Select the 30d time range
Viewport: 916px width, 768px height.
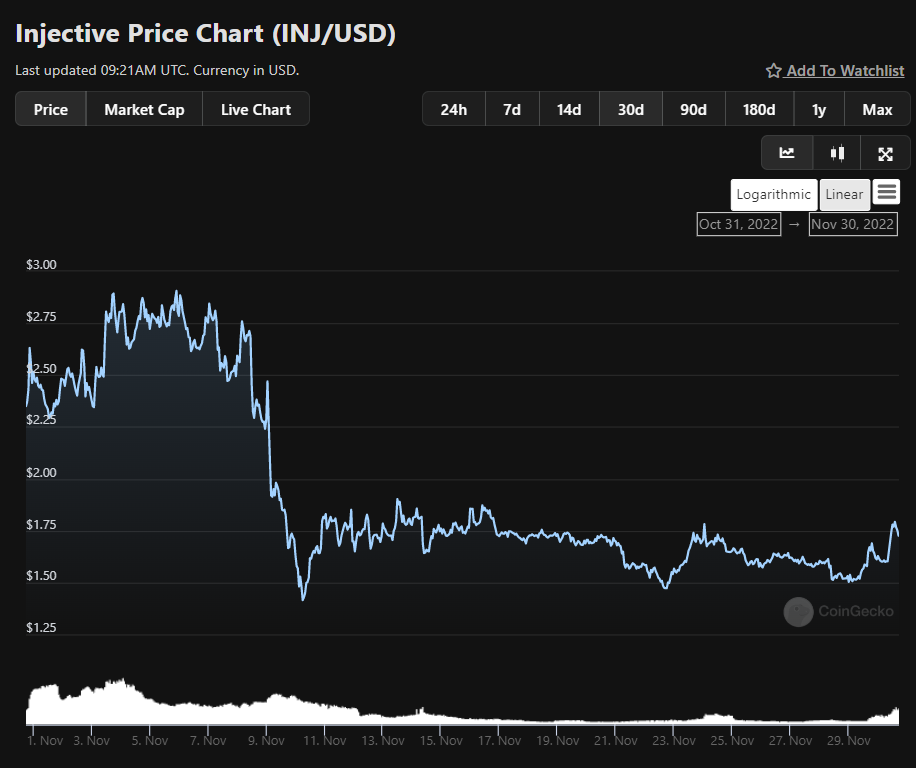631,109
